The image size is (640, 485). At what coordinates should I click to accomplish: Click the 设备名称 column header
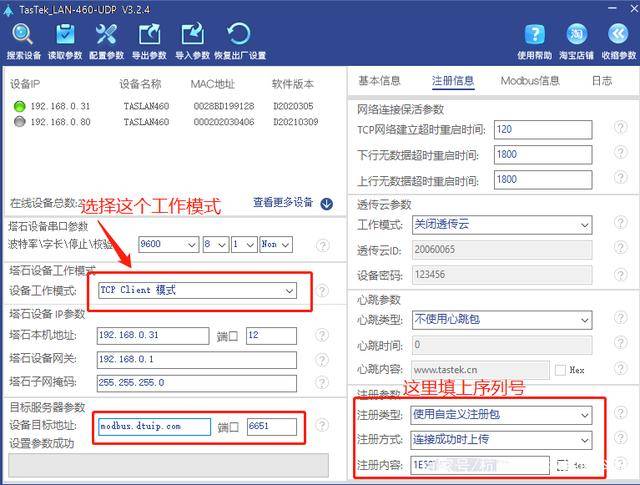tap(140, 84)
